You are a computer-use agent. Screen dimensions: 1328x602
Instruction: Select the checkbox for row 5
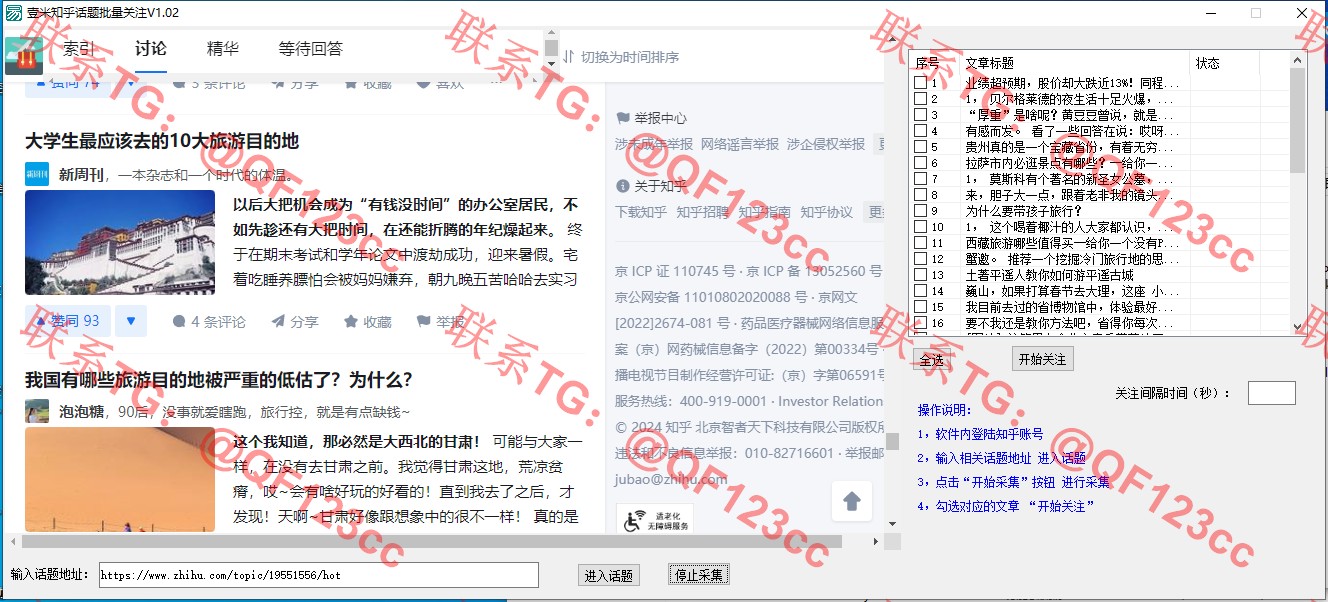(920, 147)
